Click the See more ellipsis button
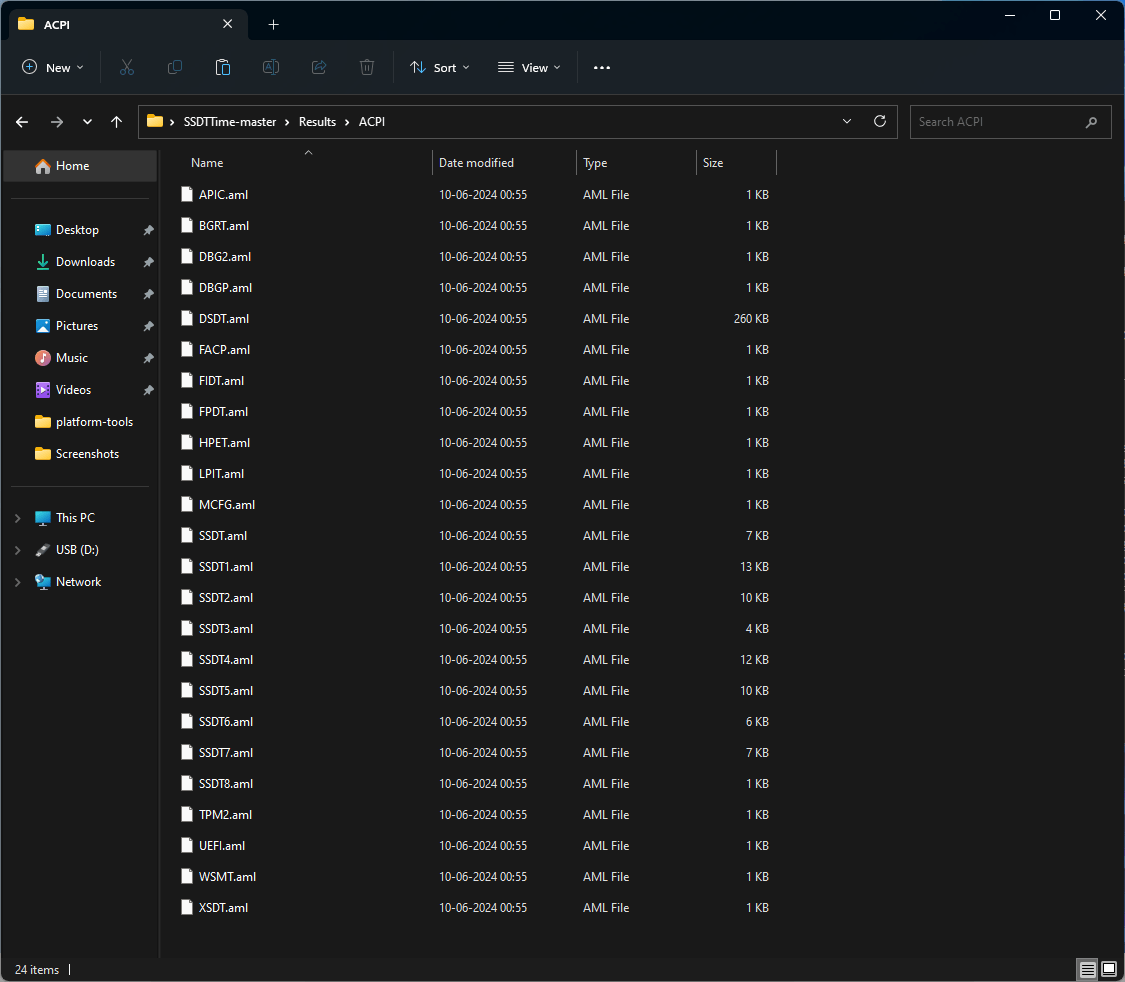The height and width of the screenshot is (982, 1125). (x=601, y=67)
